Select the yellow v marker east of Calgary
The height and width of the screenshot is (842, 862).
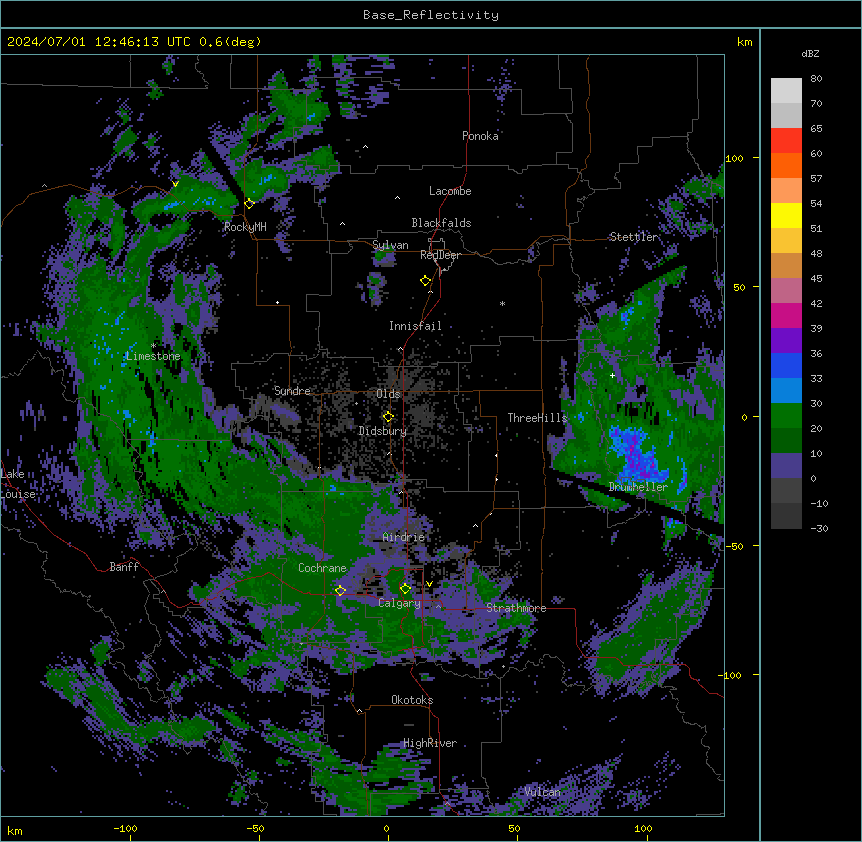click(x=429, y=584)
